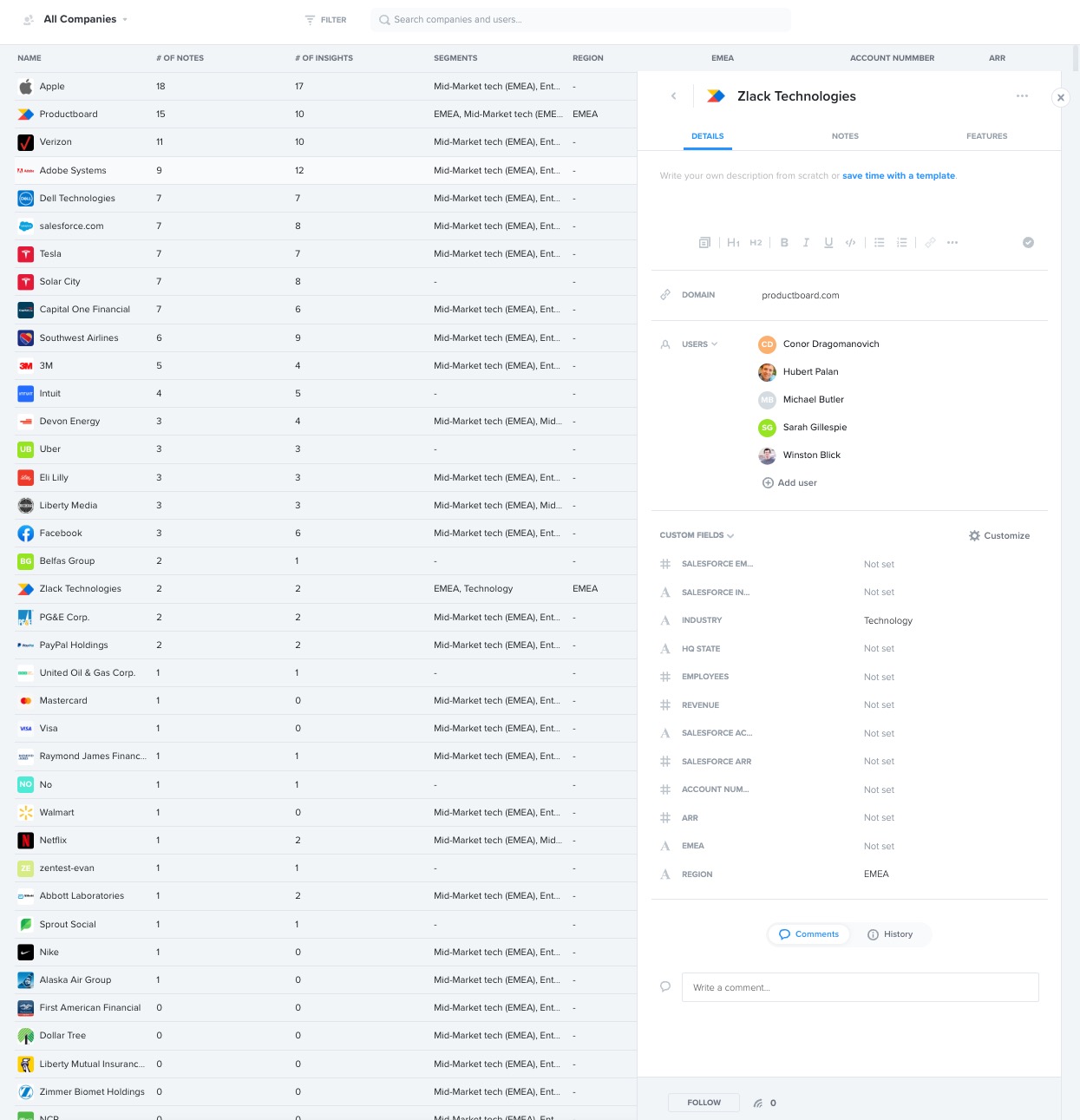Click the insert link icon in editor
This screenshot has height=1120, width=1080.
[x=930, y=243]
